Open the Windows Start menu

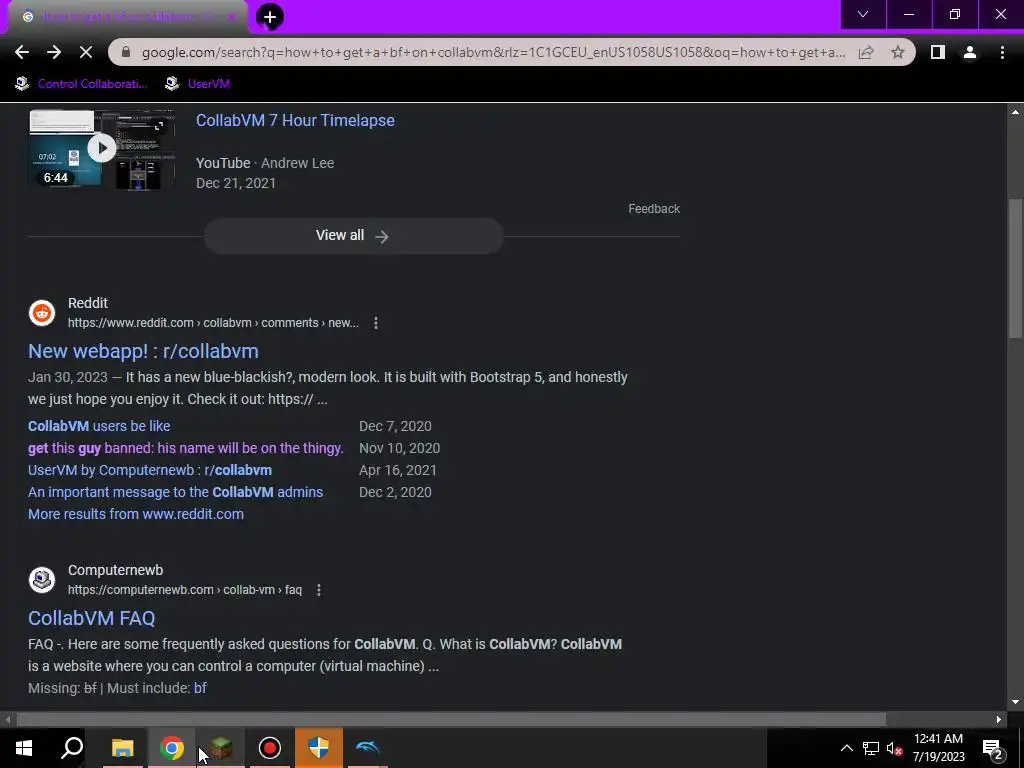pos(24,748)
